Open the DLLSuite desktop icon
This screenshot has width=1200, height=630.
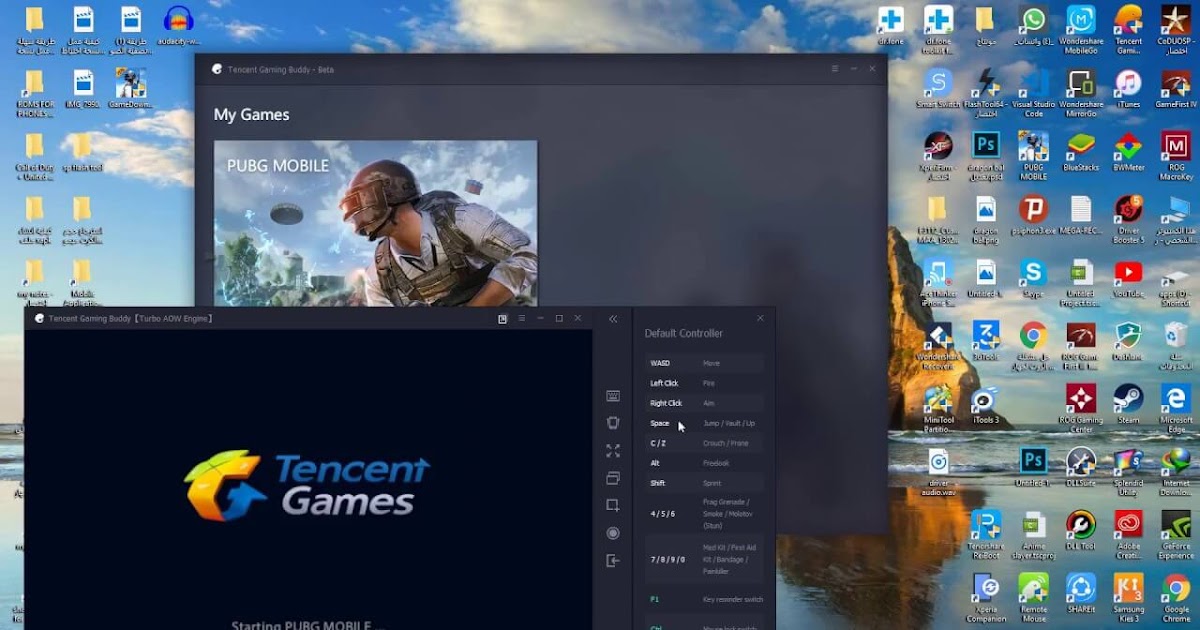tap(1081, 467)
